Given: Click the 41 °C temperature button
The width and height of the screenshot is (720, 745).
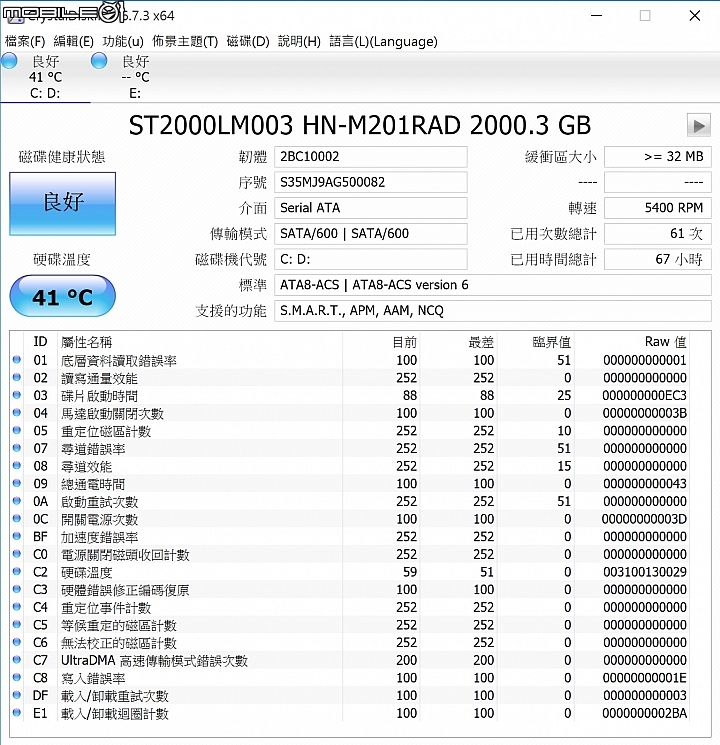Looking at the screenshot, I should 63,296.
